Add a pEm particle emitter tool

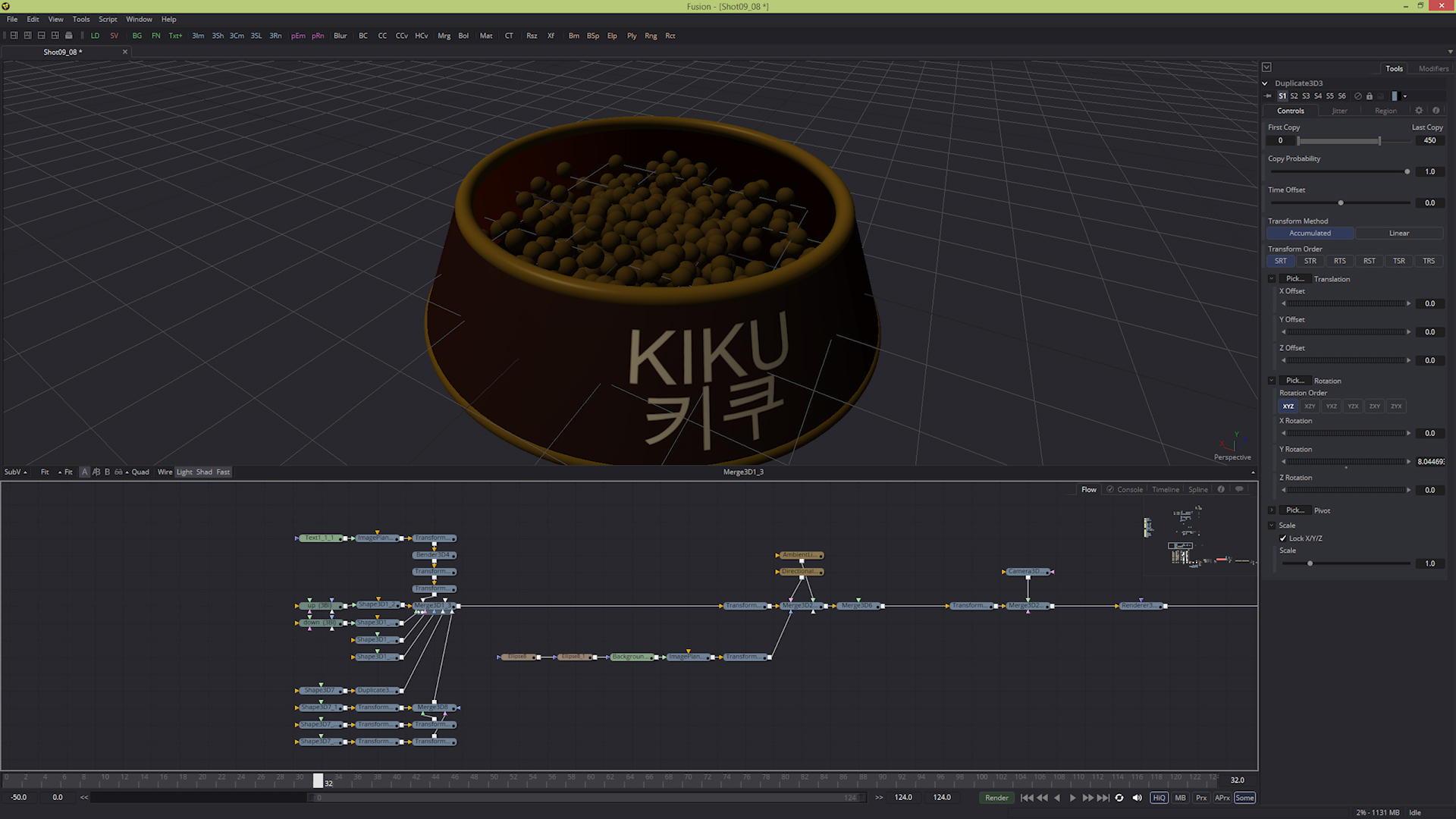298,36
